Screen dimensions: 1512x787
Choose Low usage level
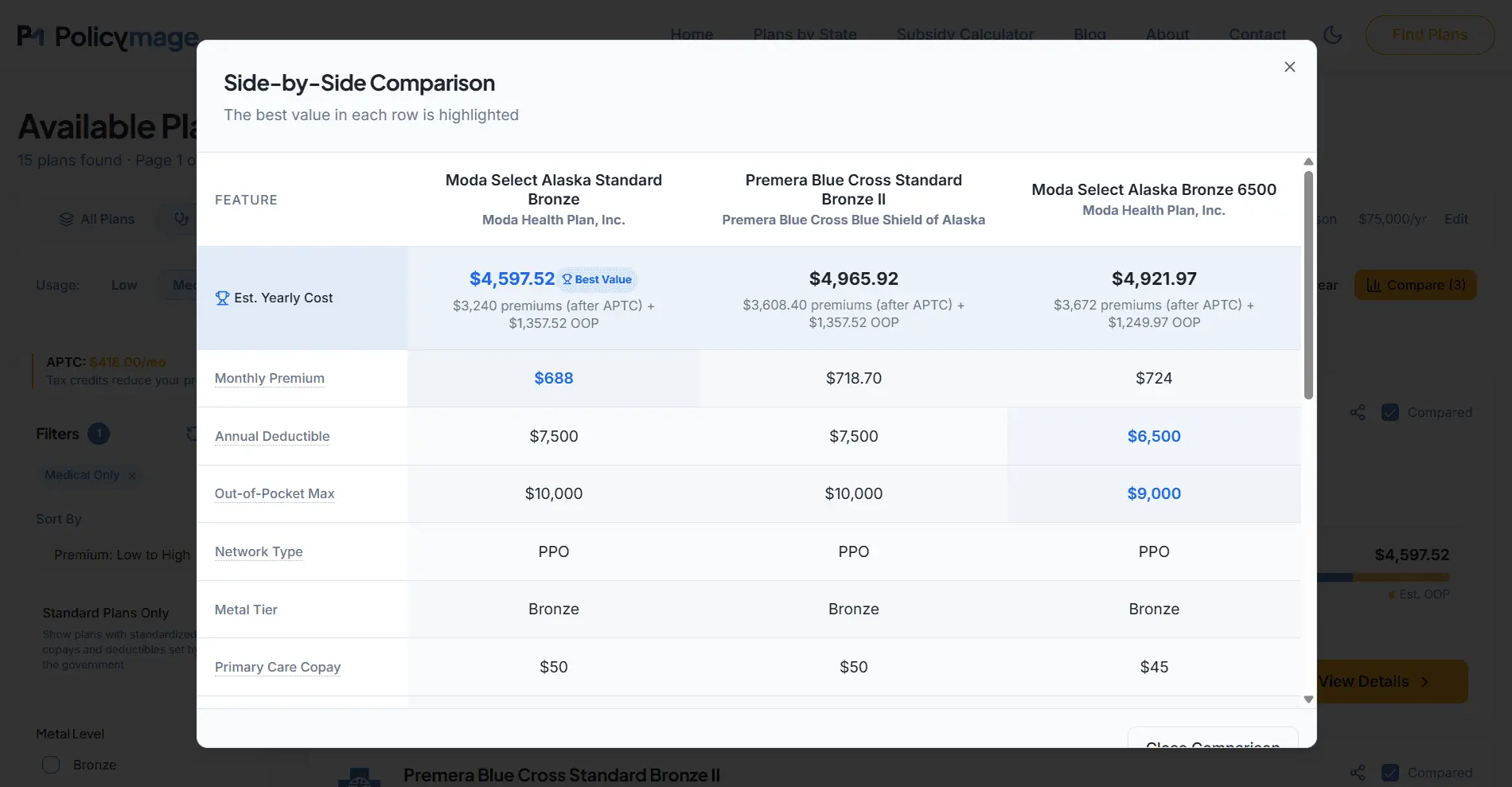124,285
